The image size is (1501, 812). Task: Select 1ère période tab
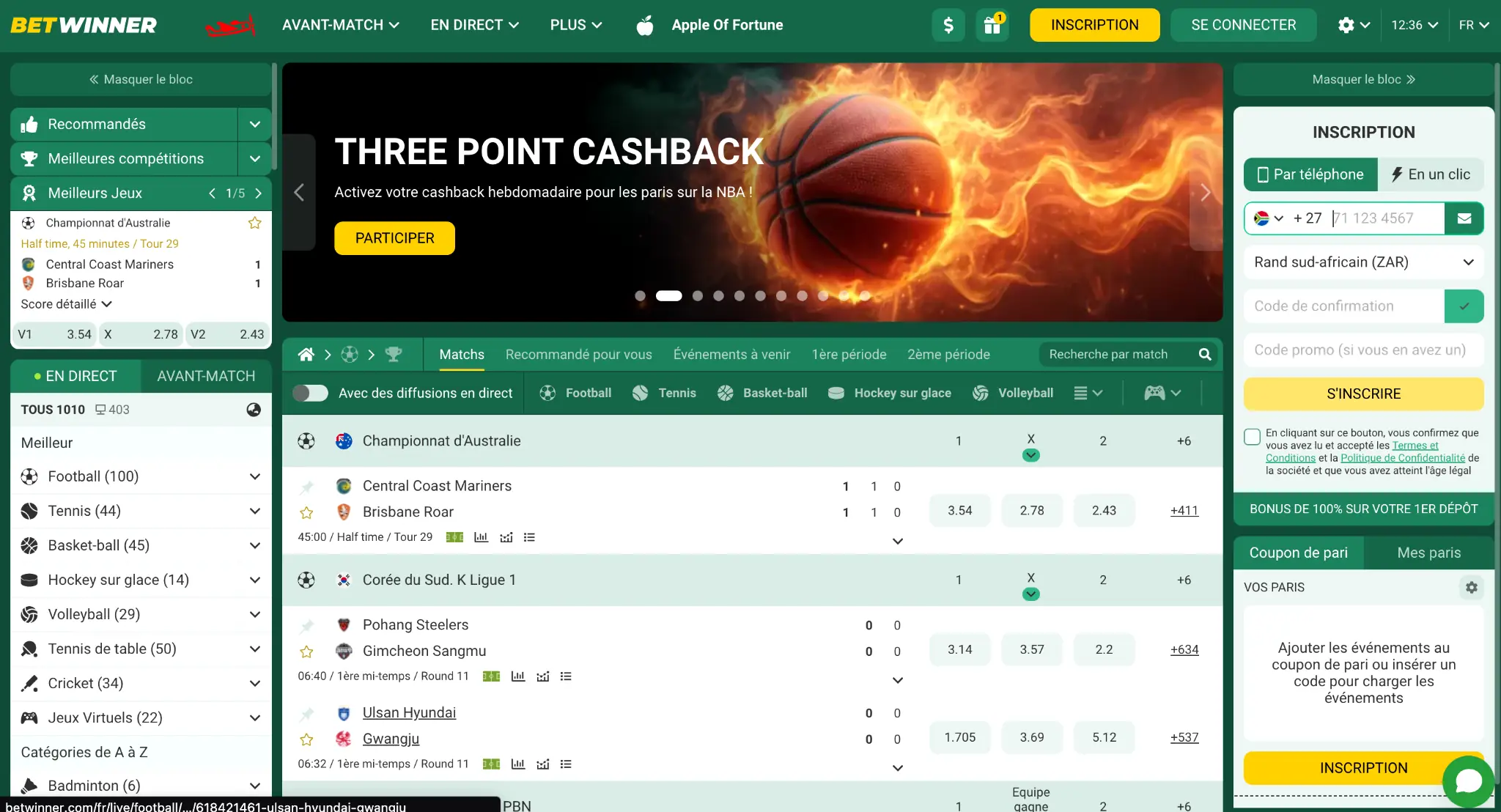pyautogui.click(x=849, y=355)
